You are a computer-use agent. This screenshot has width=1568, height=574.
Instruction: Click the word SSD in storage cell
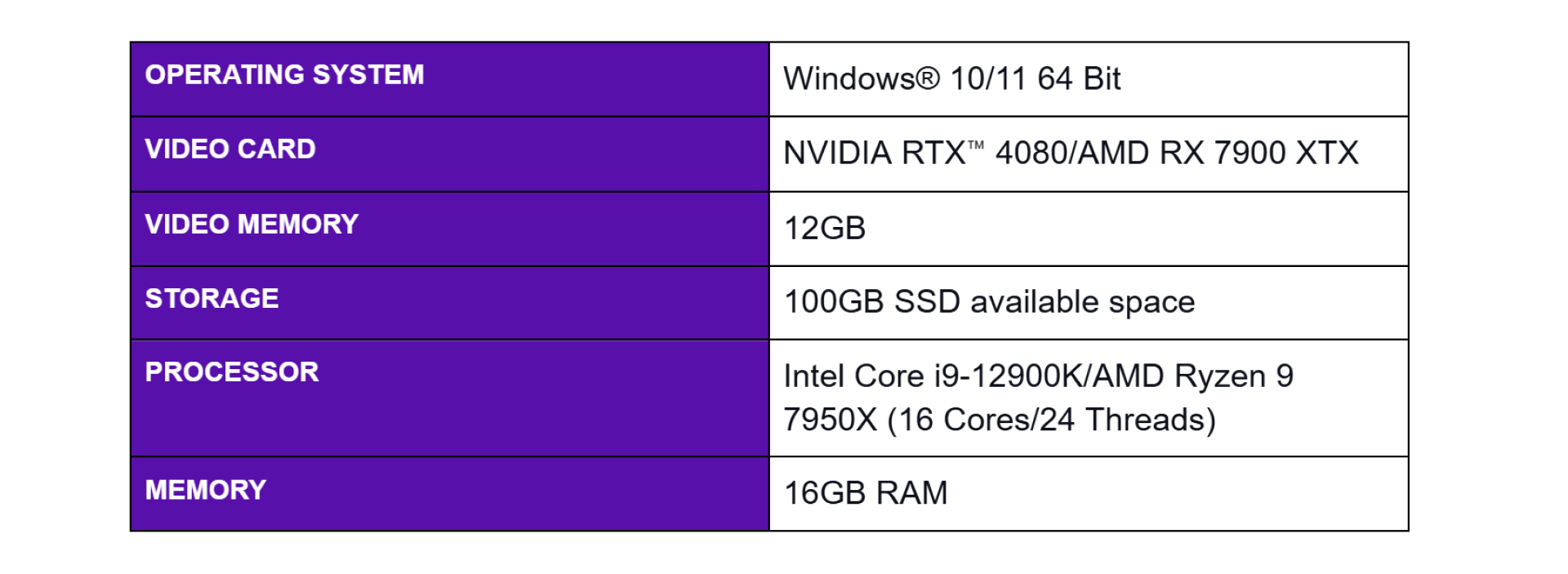[x=927, y=302]
